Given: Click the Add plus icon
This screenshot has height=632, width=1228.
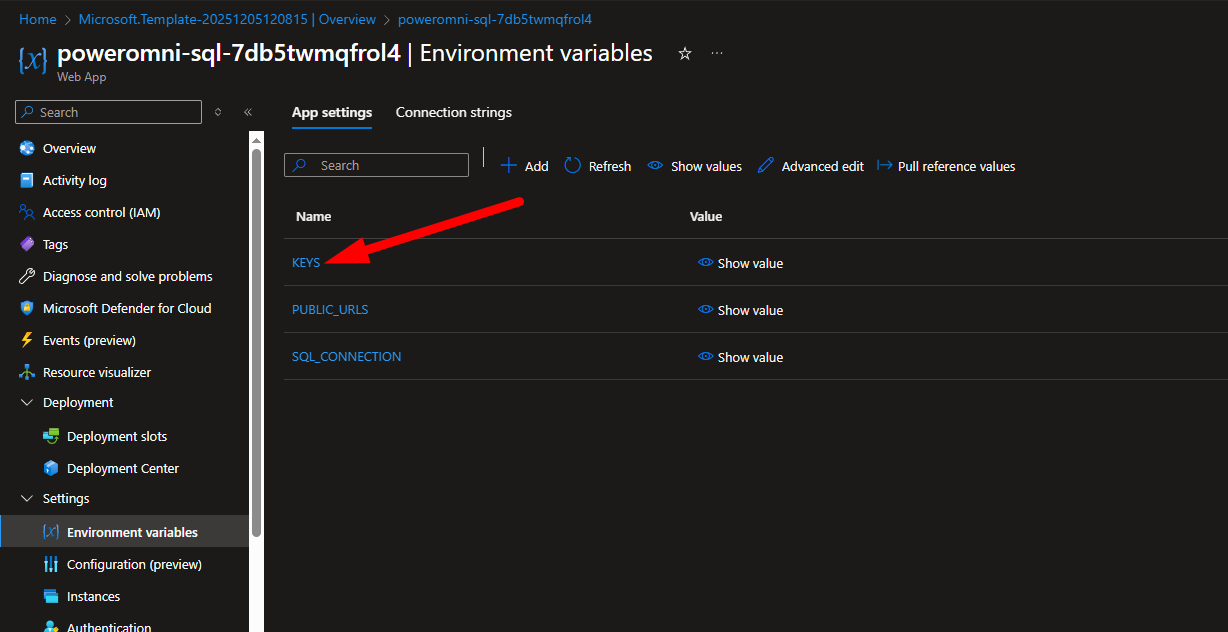Looking at the screenshot, I should pyautogui.click(x=508, y=166).
